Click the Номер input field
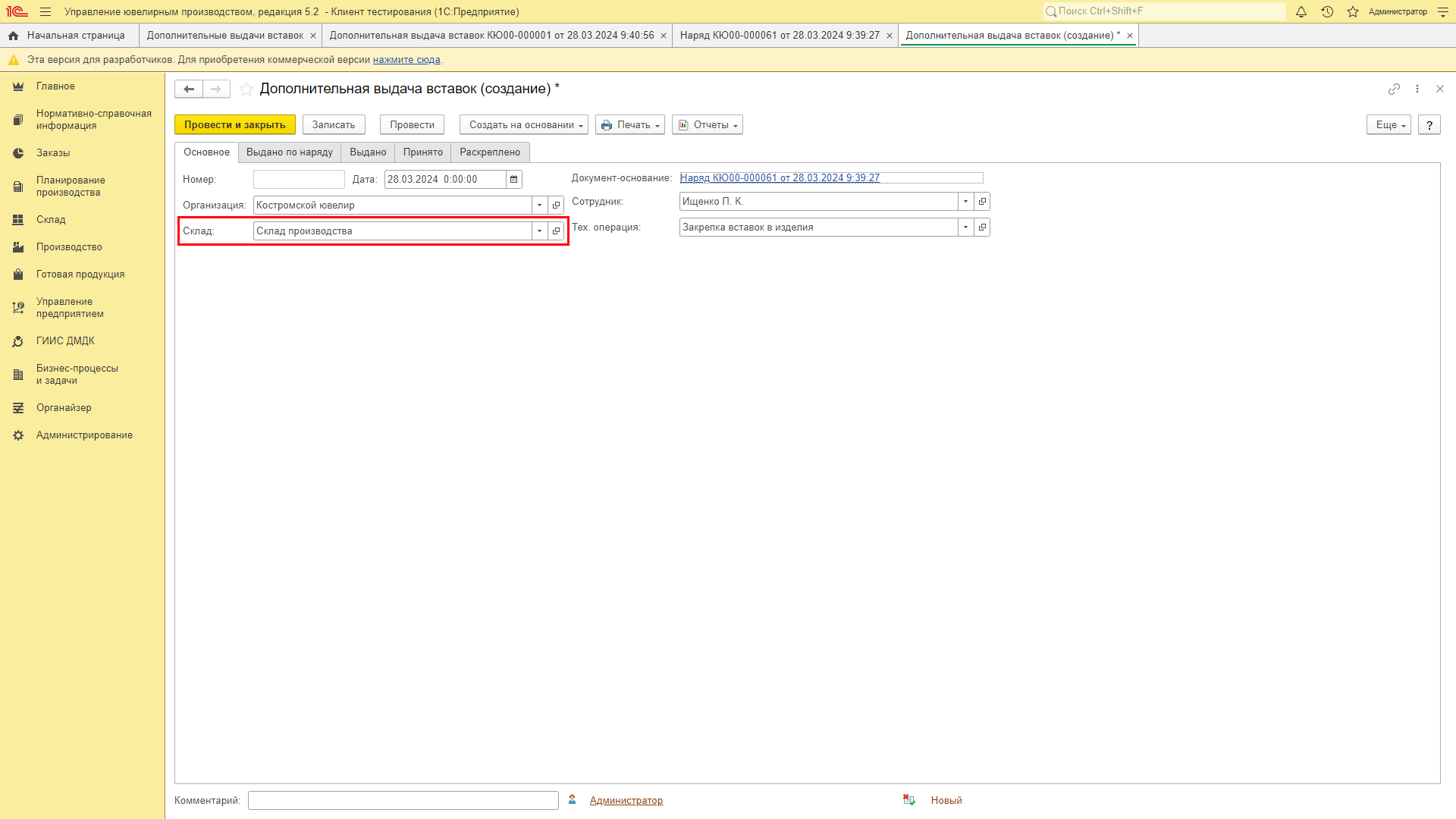The width and height of the screenshot is (1456, 819). (299, 180)
